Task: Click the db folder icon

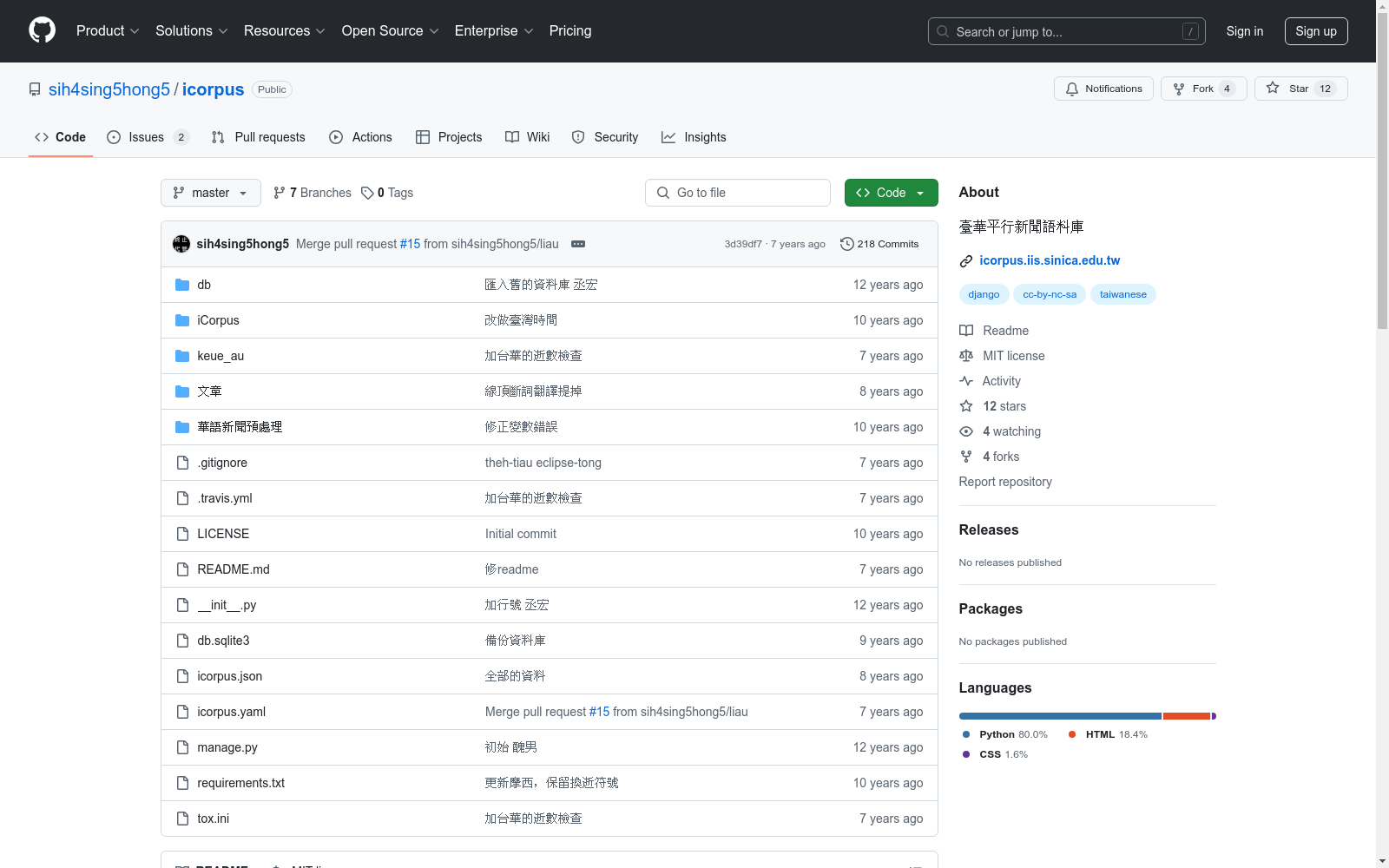Action: click(182, 285)
